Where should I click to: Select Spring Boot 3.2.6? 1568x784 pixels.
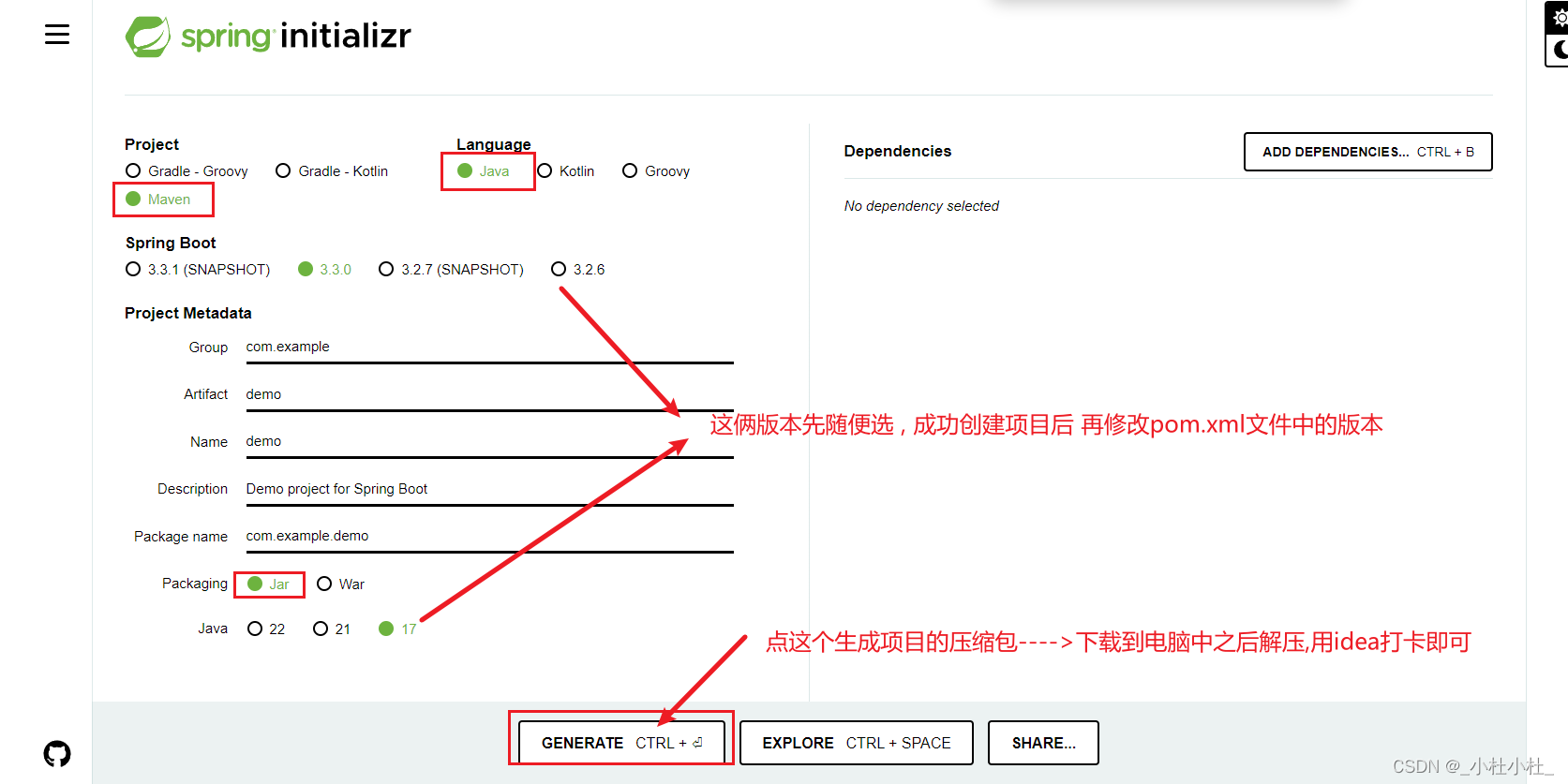tap(578, 269)
